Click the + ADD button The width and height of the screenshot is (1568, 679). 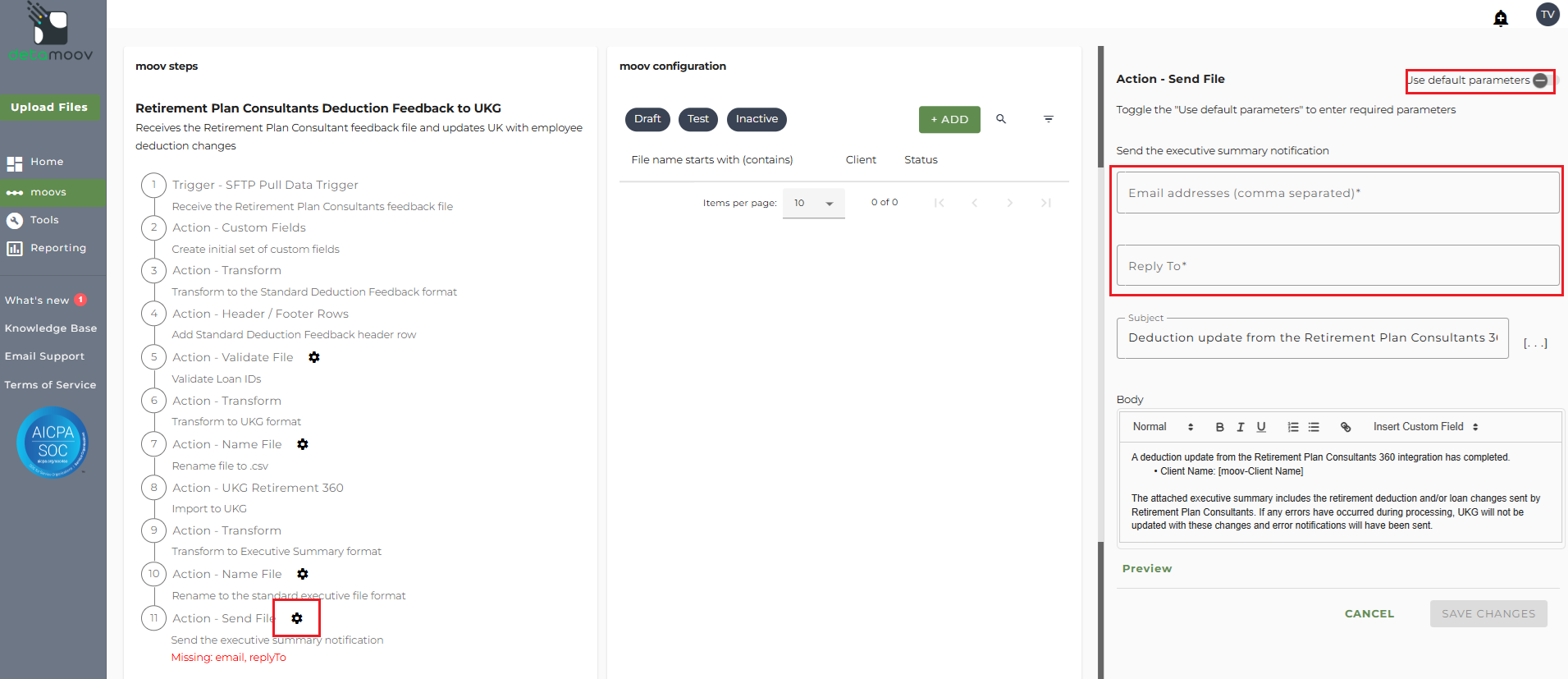pos(949,119)
